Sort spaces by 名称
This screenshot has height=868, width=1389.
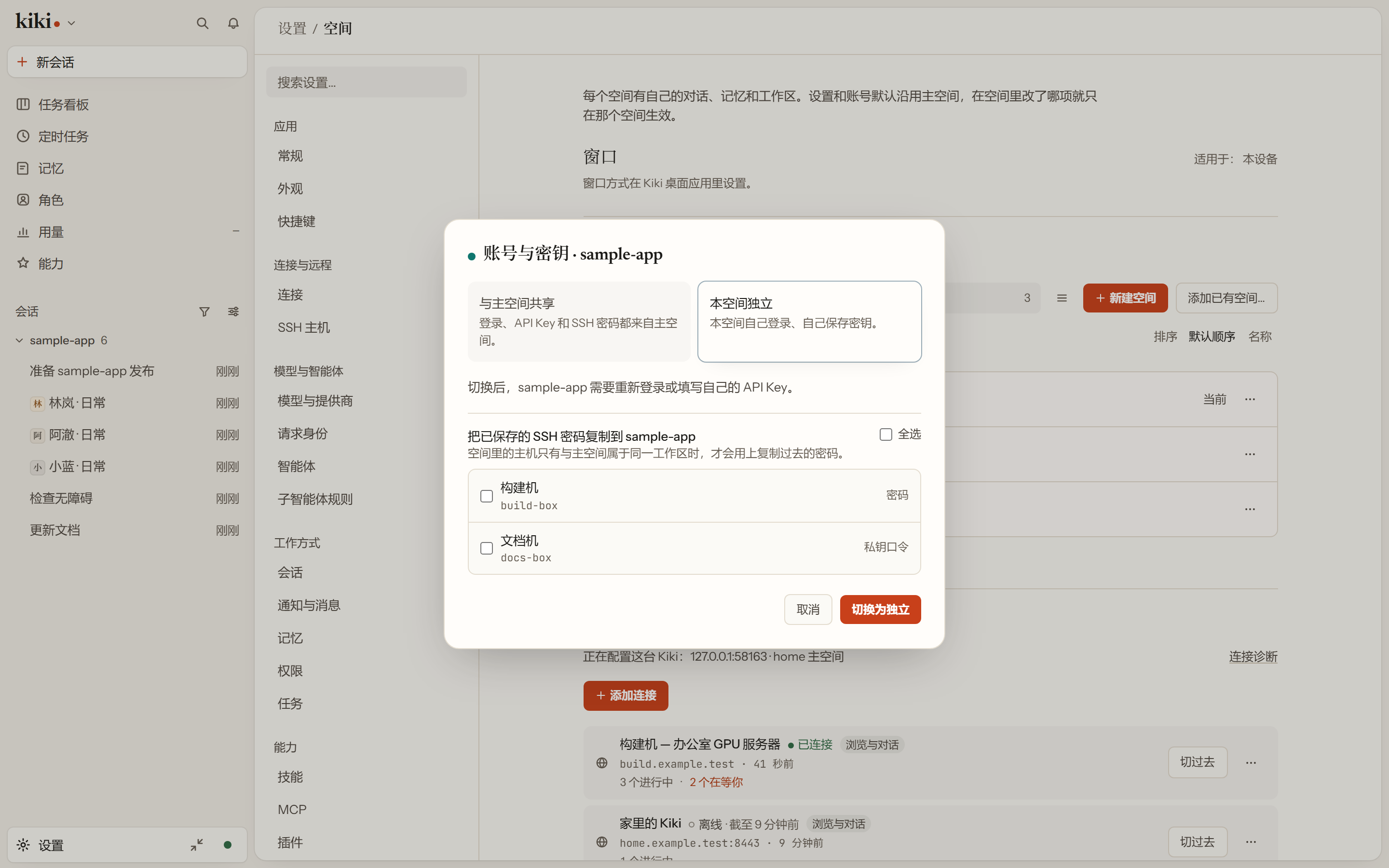click(x=1260, y=337)
